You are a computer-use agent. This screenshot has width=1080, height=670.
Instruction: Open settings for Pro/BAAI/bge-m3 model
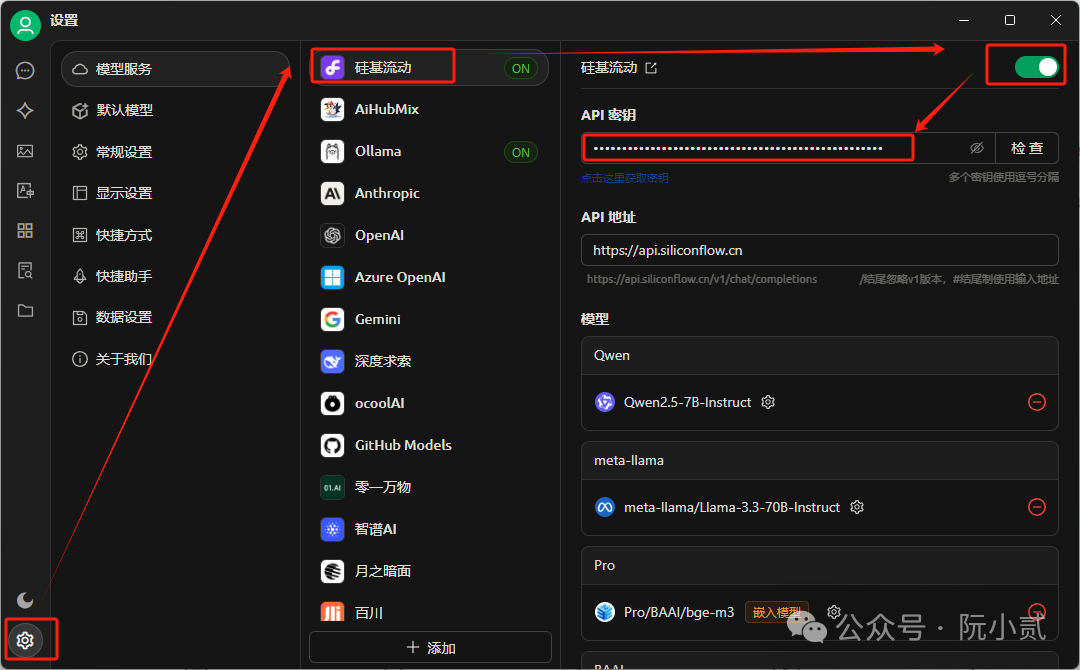pos(834,612)
